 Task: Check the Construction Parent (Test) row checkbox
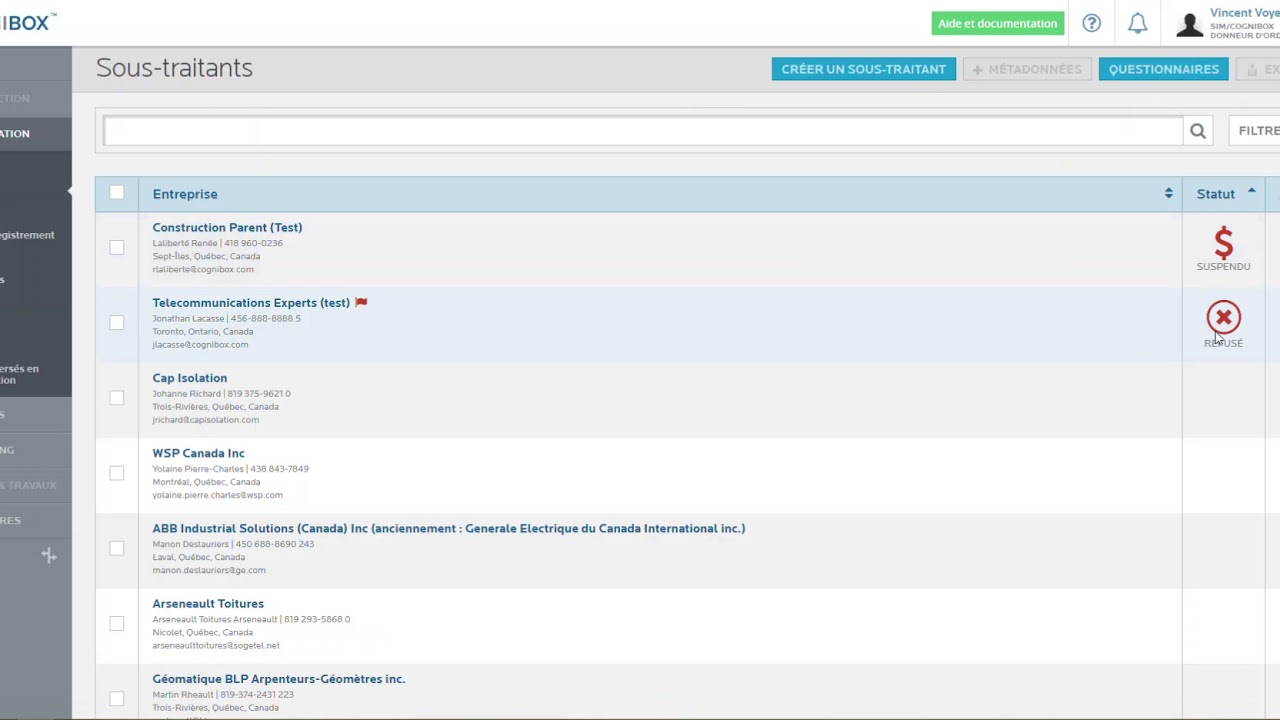(x=117, y=247)
